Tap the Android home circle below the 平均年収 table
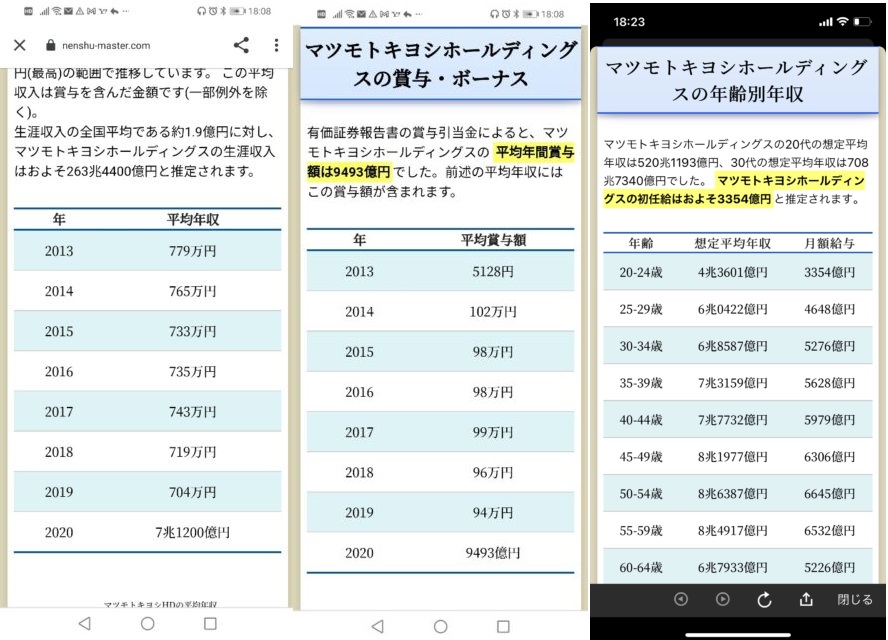888x640 pixels. (x=147, y=624)
